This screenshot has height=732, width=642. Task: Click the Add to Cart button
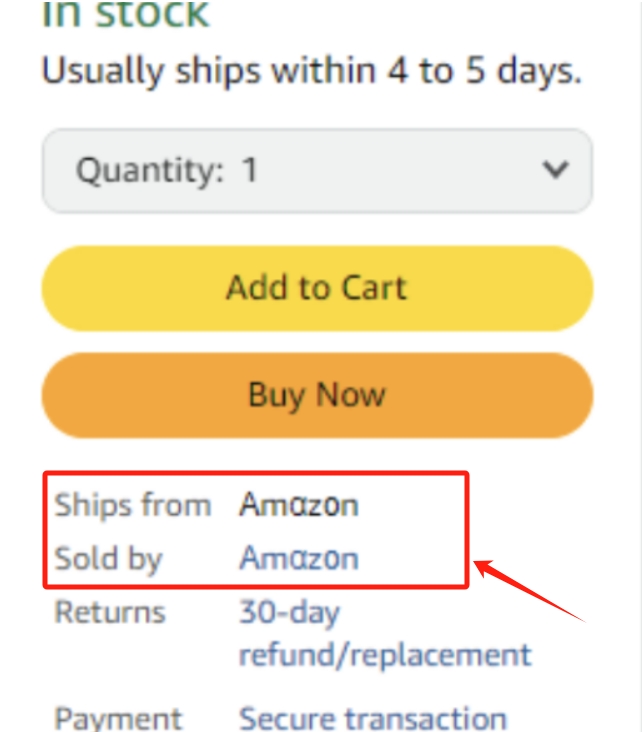point(317,288)
